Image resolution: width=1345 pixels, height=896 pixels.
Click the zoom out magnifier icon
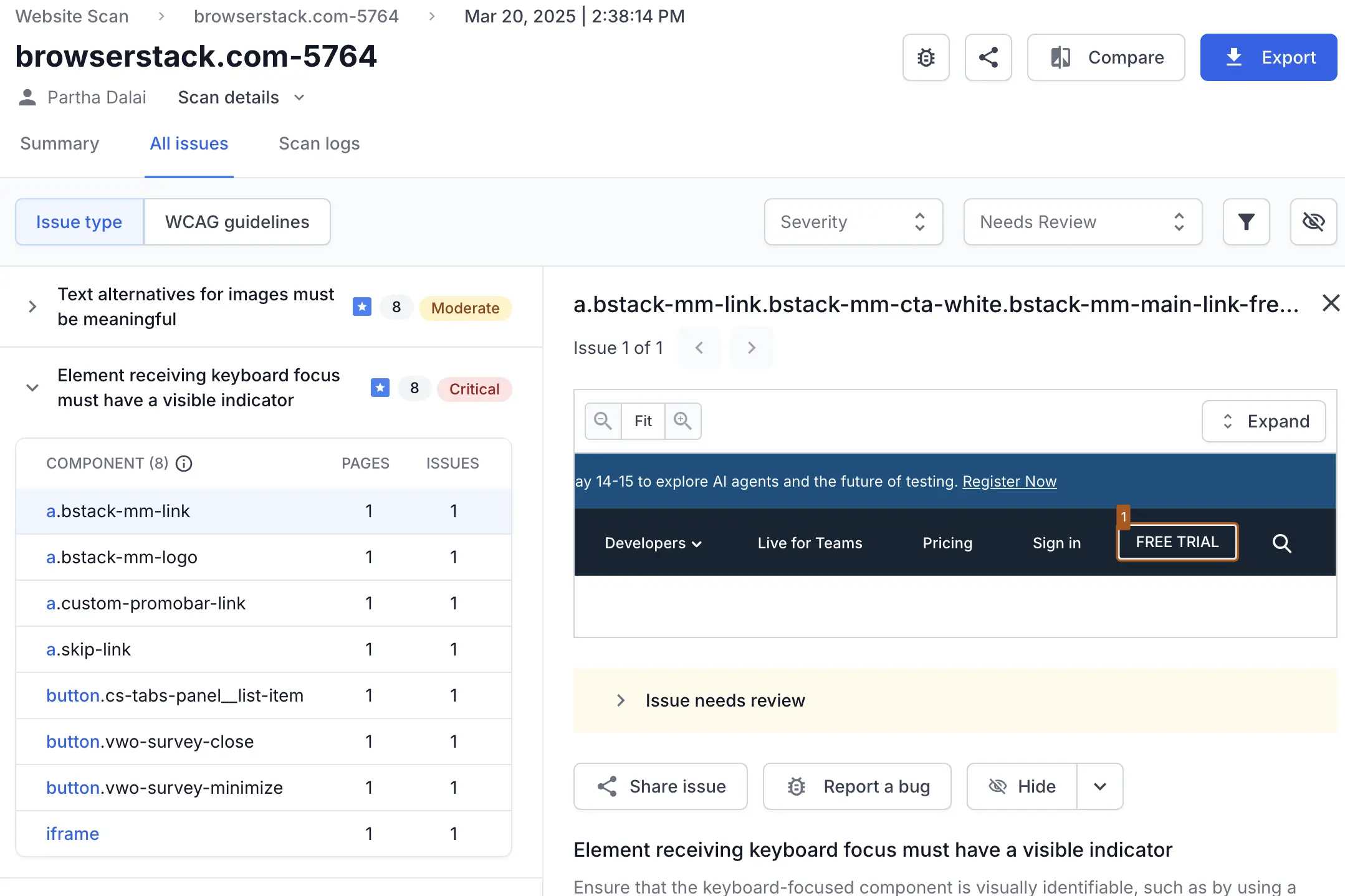point(603,421)
